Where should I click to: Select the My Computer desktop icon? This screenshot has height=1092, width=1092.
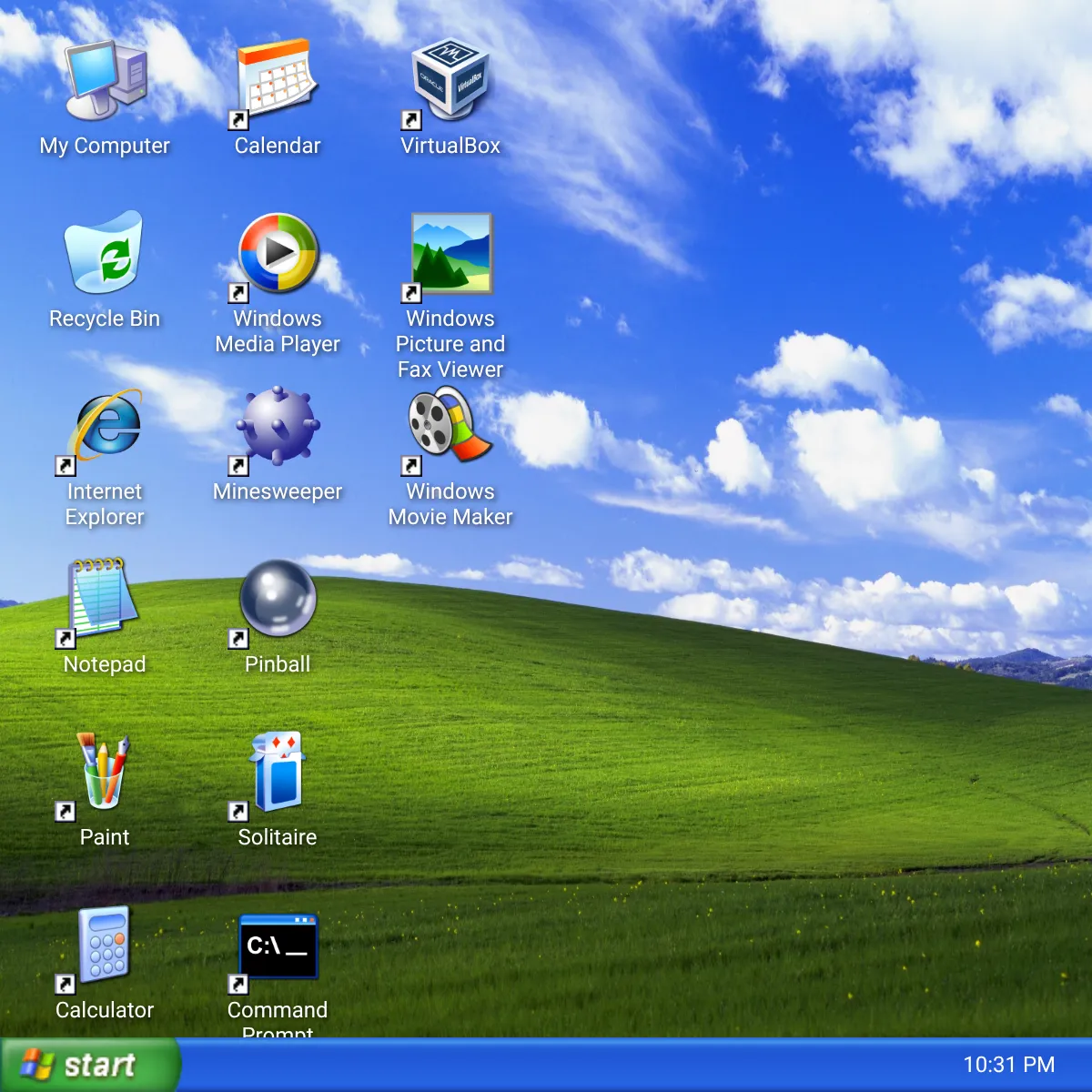point(105,80)
